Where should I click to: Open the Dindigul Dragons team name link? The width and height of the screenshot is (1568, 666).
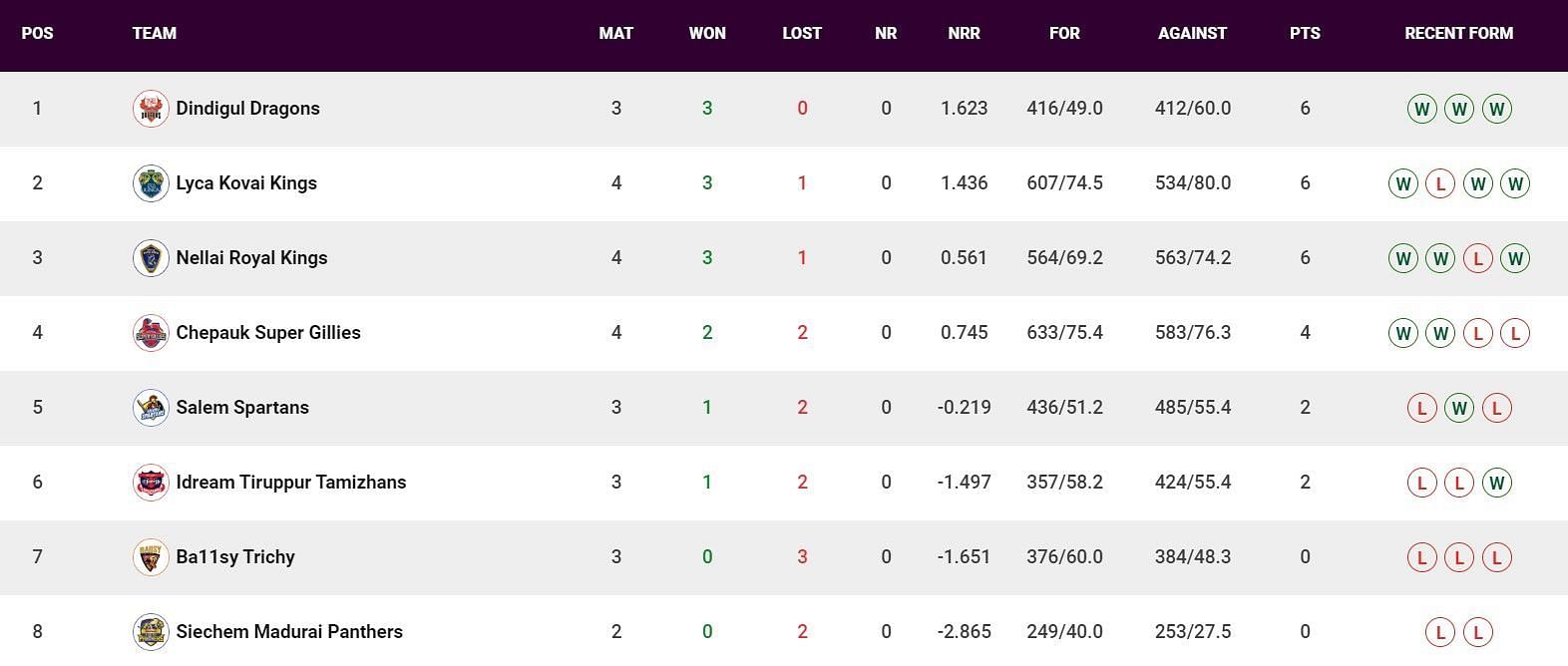click(248, 109)
